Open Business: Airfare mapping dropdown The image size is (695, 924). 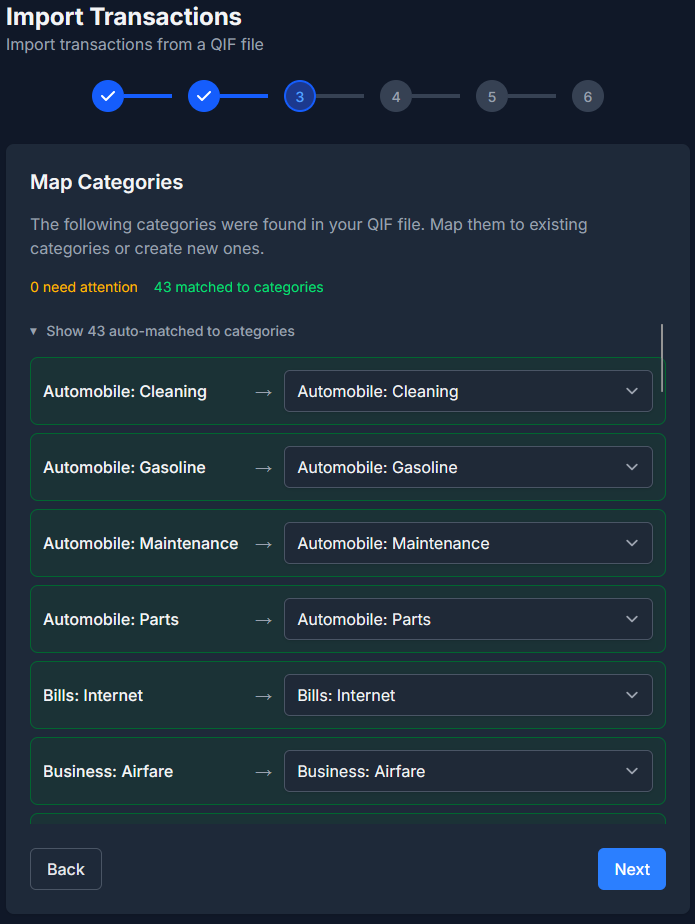[468, 771]
